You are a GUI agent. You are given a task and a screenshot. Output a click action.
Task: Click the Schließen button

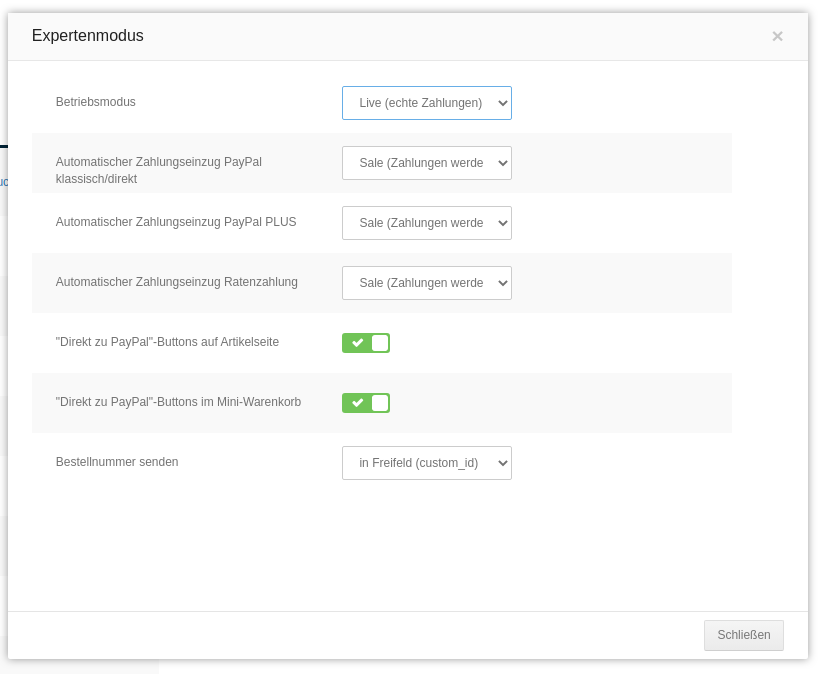pyautogui.click(x=743, y=635)
